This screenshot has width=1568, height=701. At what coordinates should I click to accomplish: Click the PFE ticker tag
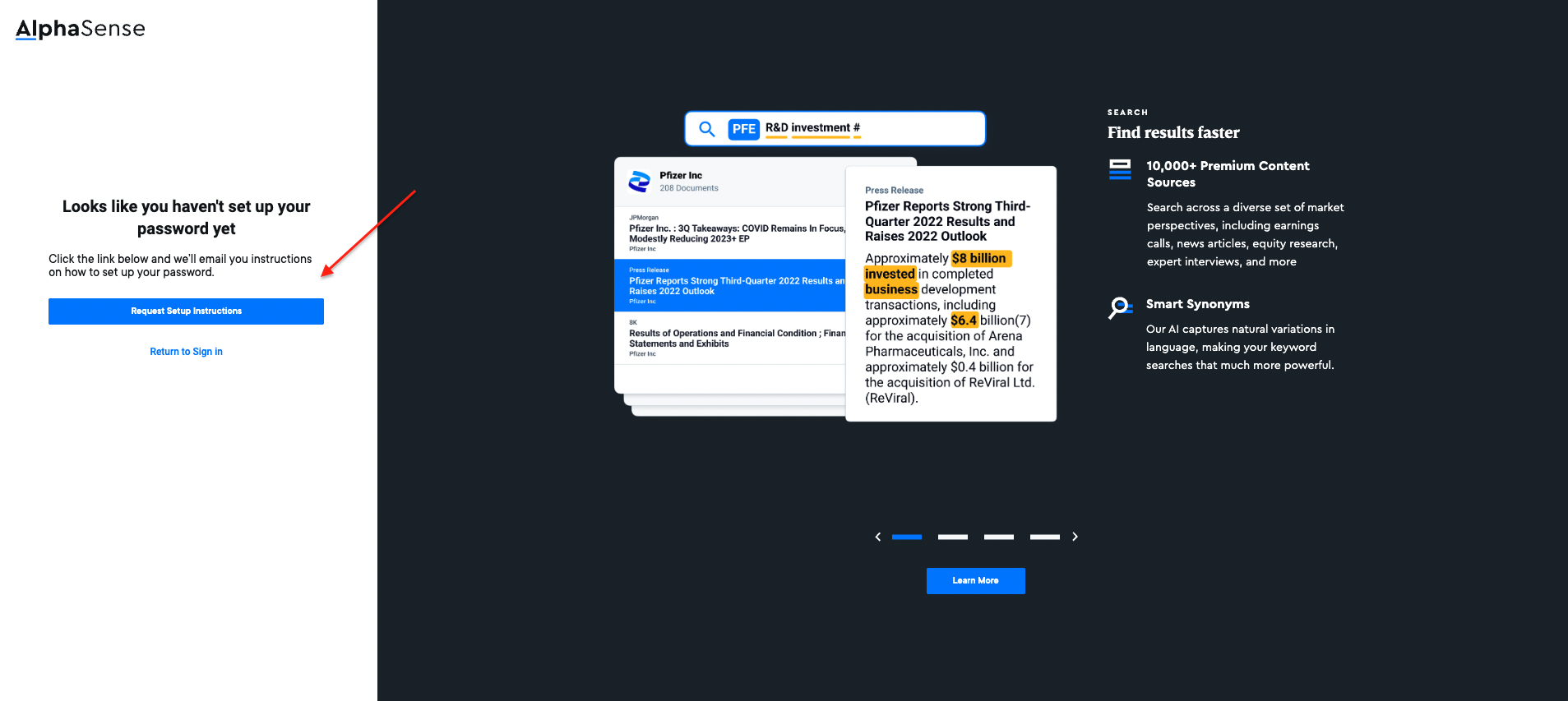(x=744, y=129)
